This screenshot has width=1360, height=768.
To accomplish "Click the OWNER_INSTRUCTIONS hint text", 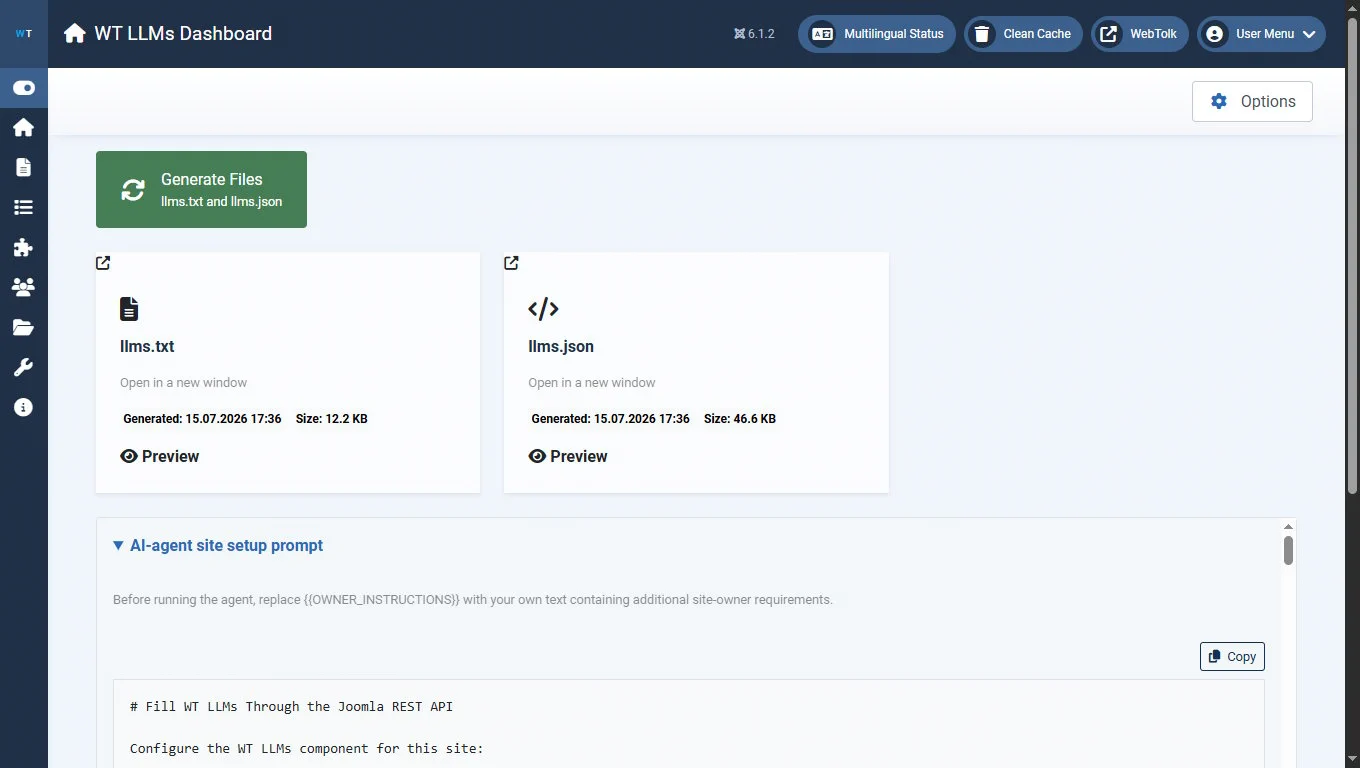I will tap(473, 600).
